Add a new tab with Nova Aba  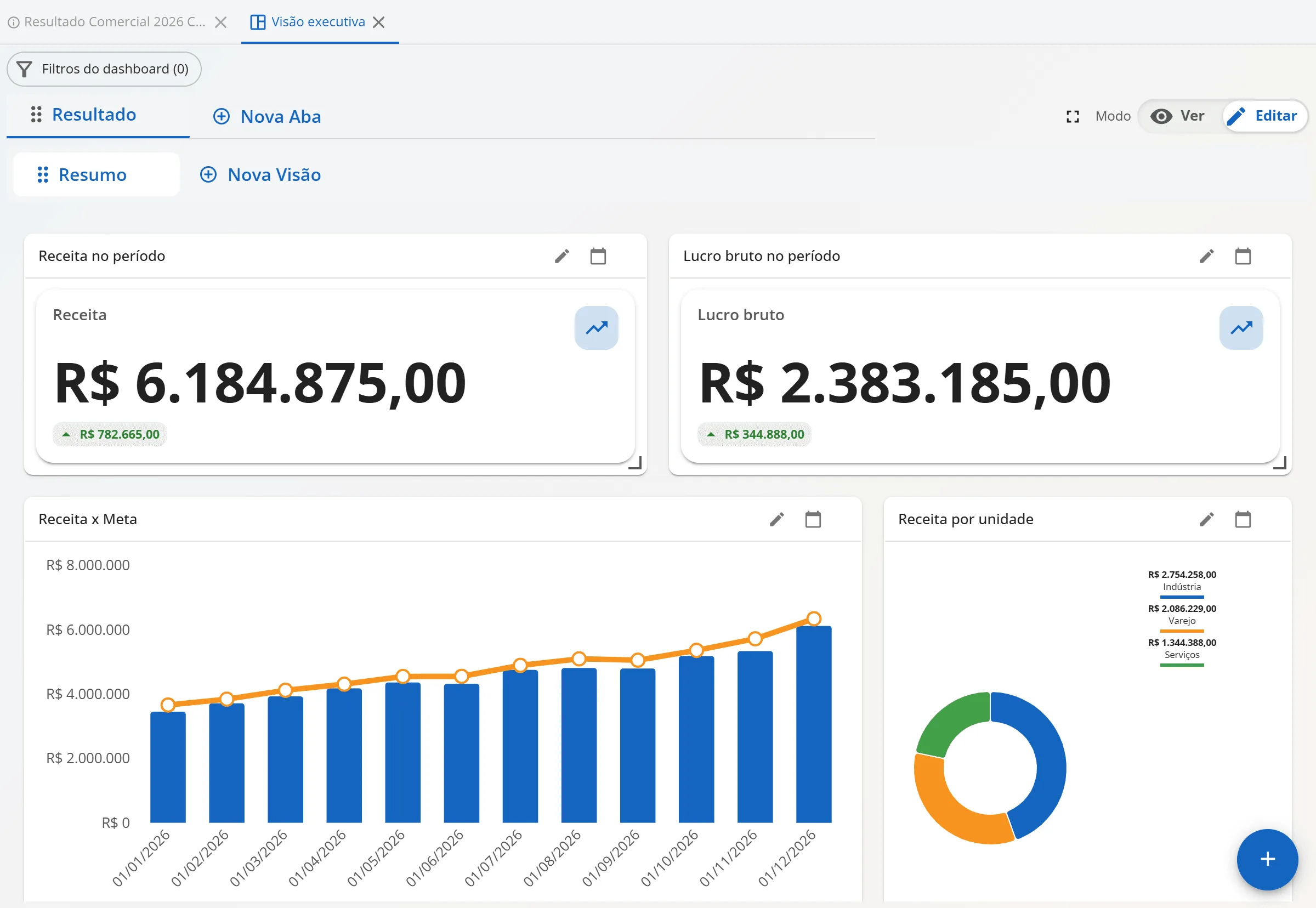(267, 117)
